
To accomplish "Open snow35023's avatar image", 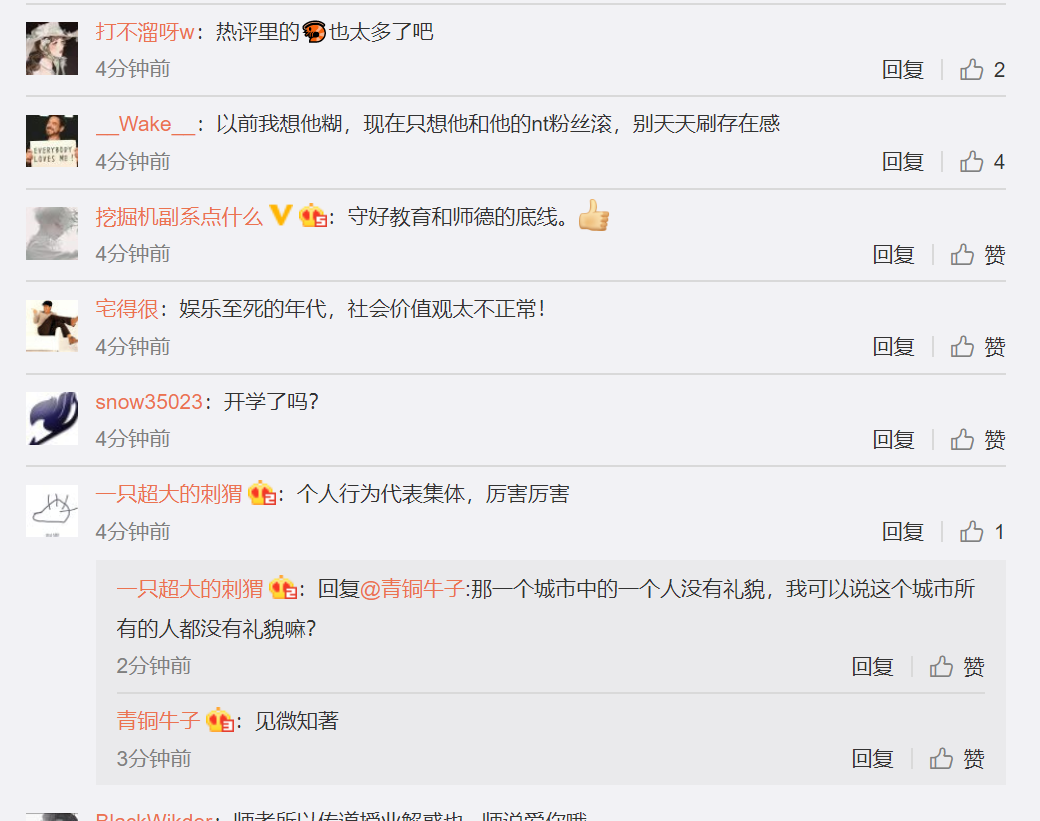I will [52, 418].
